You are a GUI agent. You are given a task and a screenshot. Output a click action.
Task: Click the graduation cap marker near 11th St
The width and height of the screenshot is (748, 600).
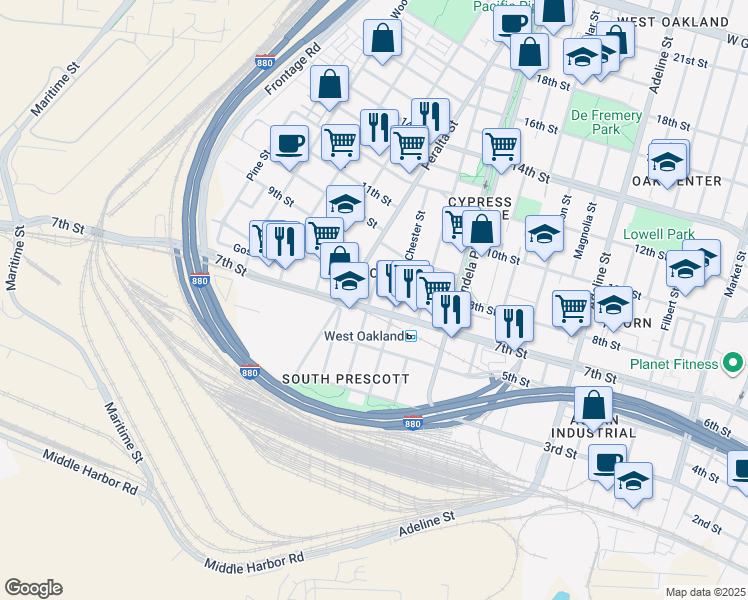pyautogui.click(x=345, y=203)
